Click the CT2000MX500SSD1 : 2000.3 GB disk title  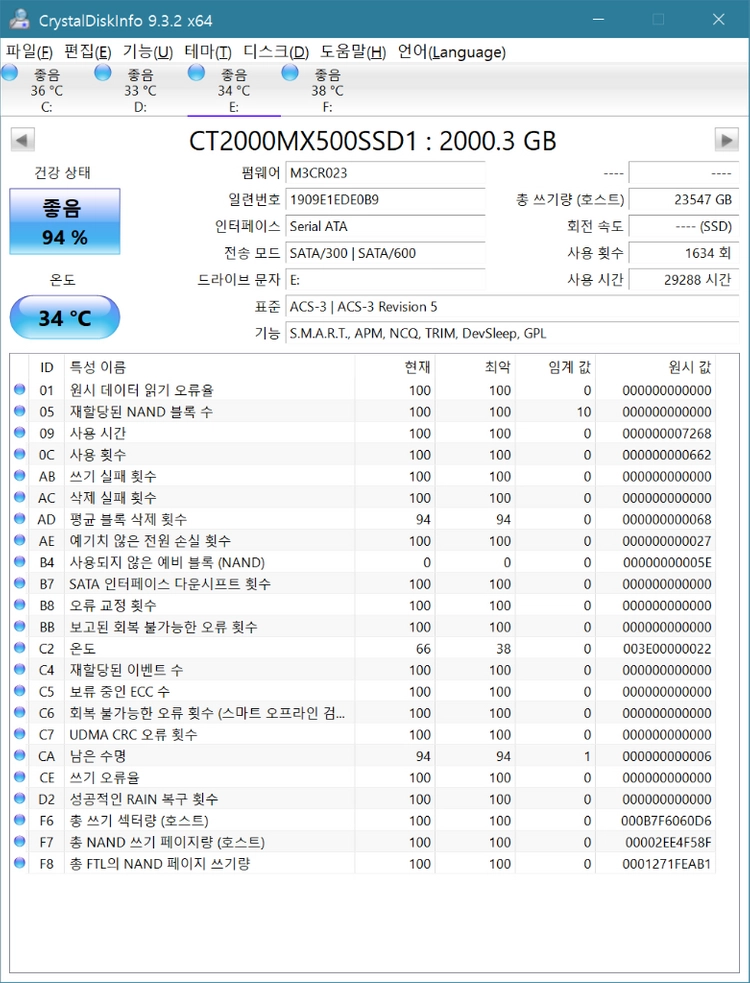coord(372,141)
